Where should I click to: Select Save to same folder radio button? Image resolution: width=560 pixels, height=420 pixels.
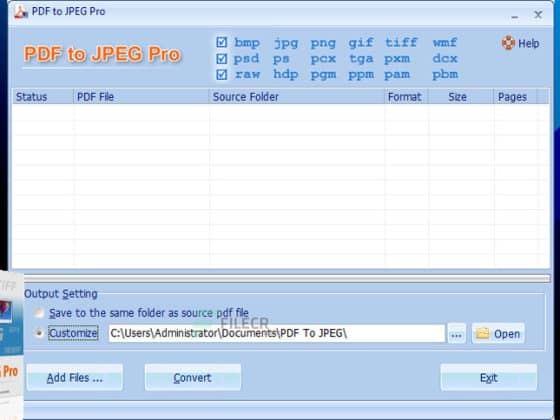(39, 313)
